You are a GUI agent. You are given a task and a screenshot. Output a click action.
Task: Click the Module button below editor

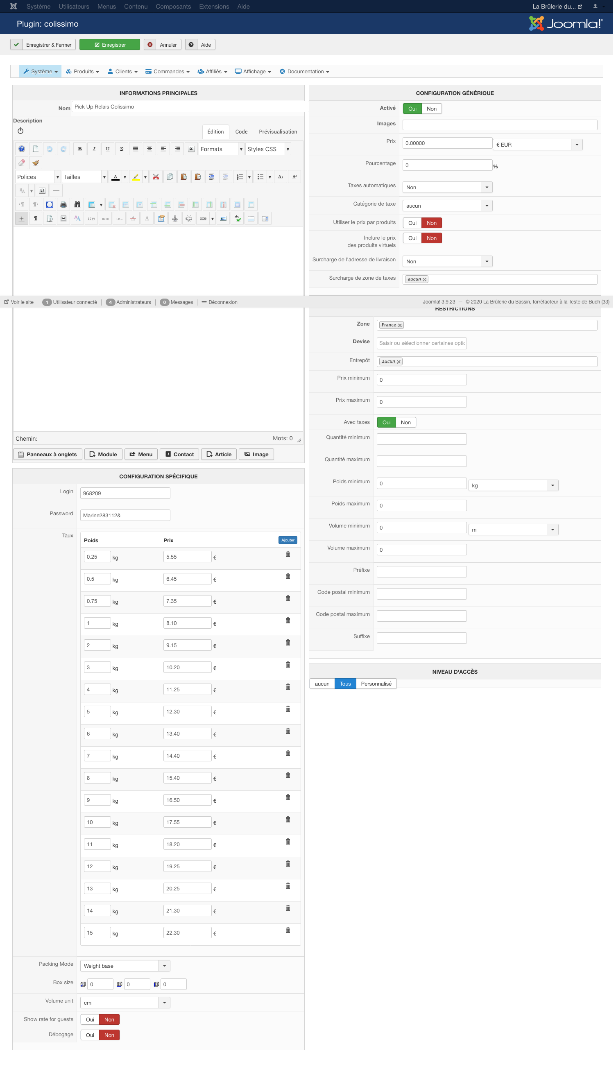point(103,454)
